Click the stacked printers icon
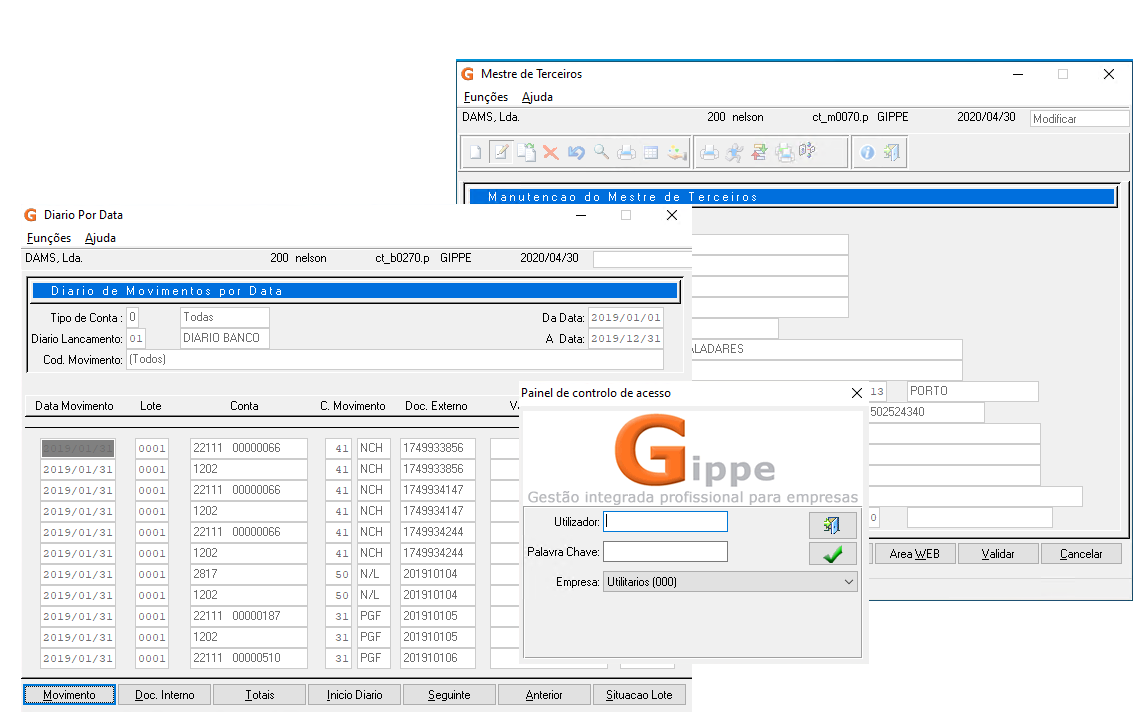This screenshot has width=1142, height=725. click(x=784, y=152)
